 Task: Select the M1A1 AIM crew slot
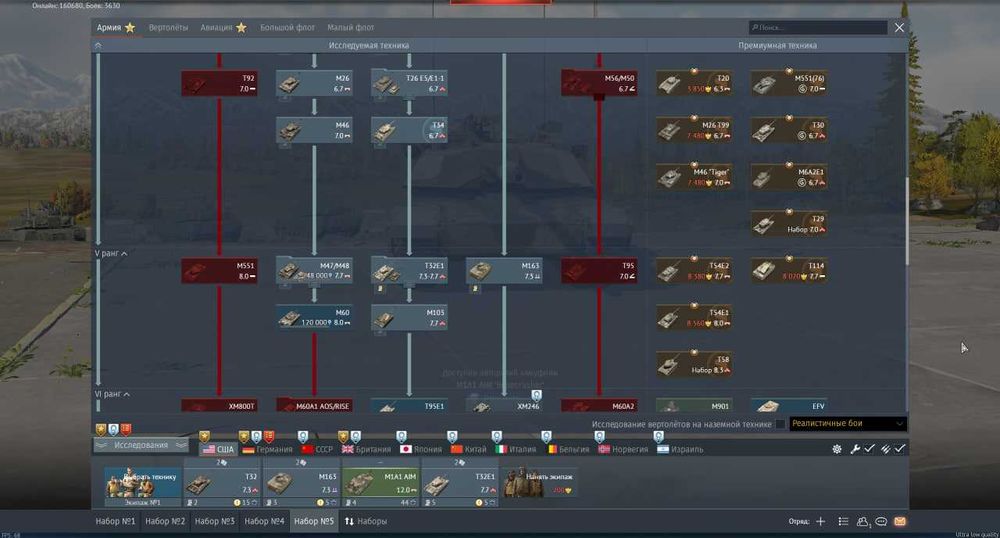click(x=381, y=483)
